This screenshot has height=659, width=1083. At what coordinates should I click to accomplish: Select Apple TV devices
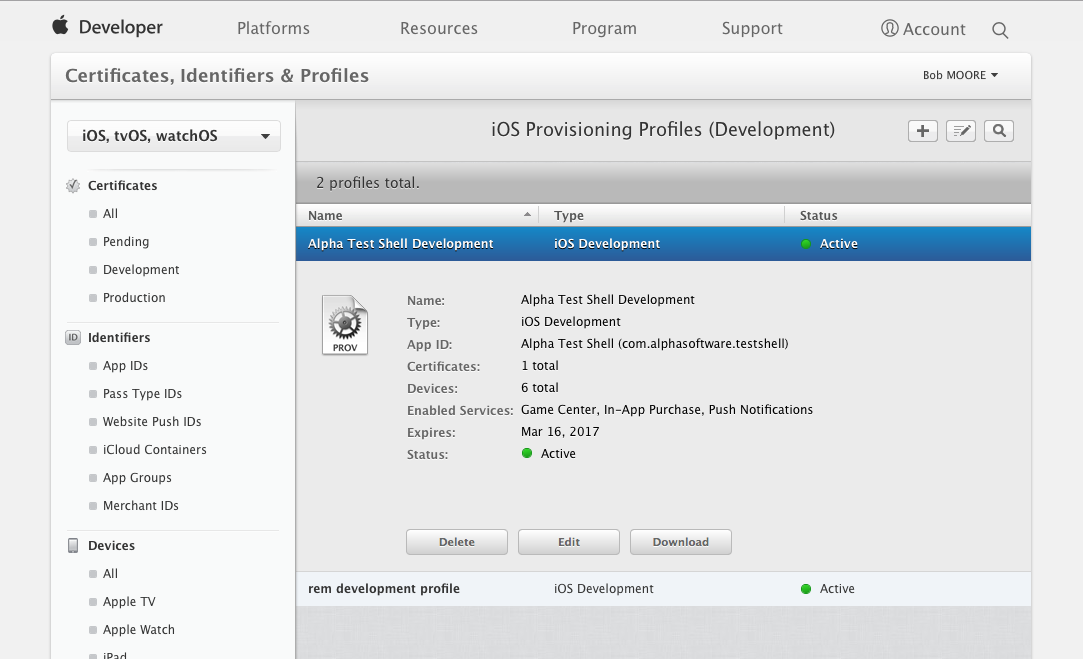129,602
